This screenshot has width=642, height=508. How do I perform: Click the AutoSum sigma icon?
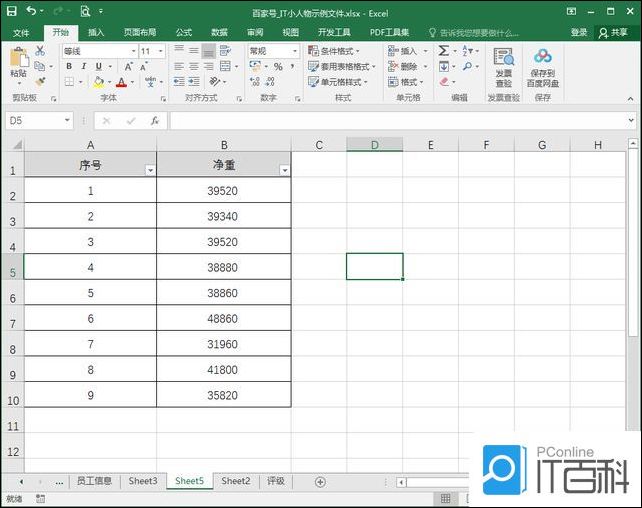pos(443,51)
